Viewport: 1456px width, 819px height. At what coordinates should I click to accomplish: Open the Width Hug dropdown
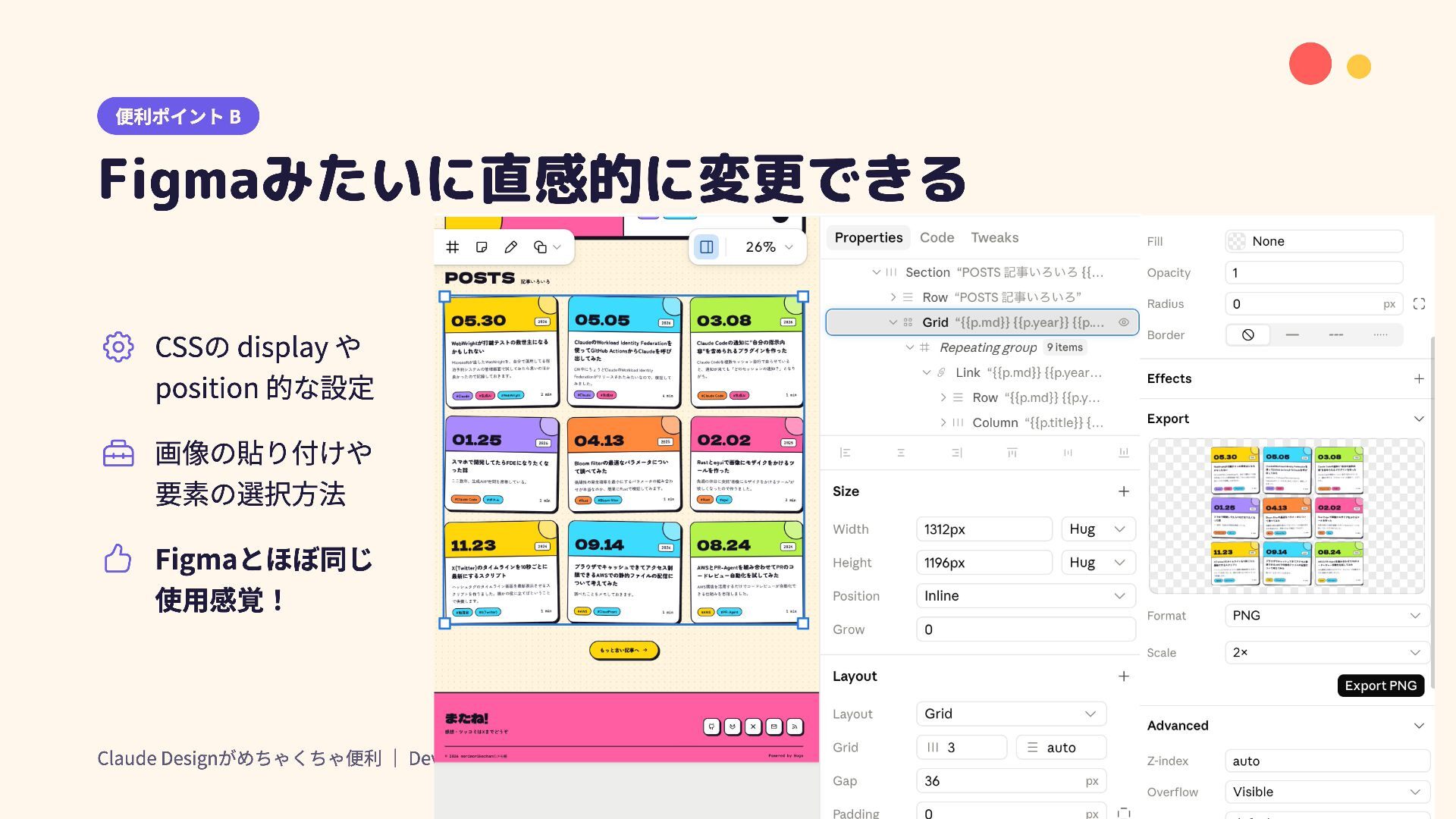click(1098, 529)
